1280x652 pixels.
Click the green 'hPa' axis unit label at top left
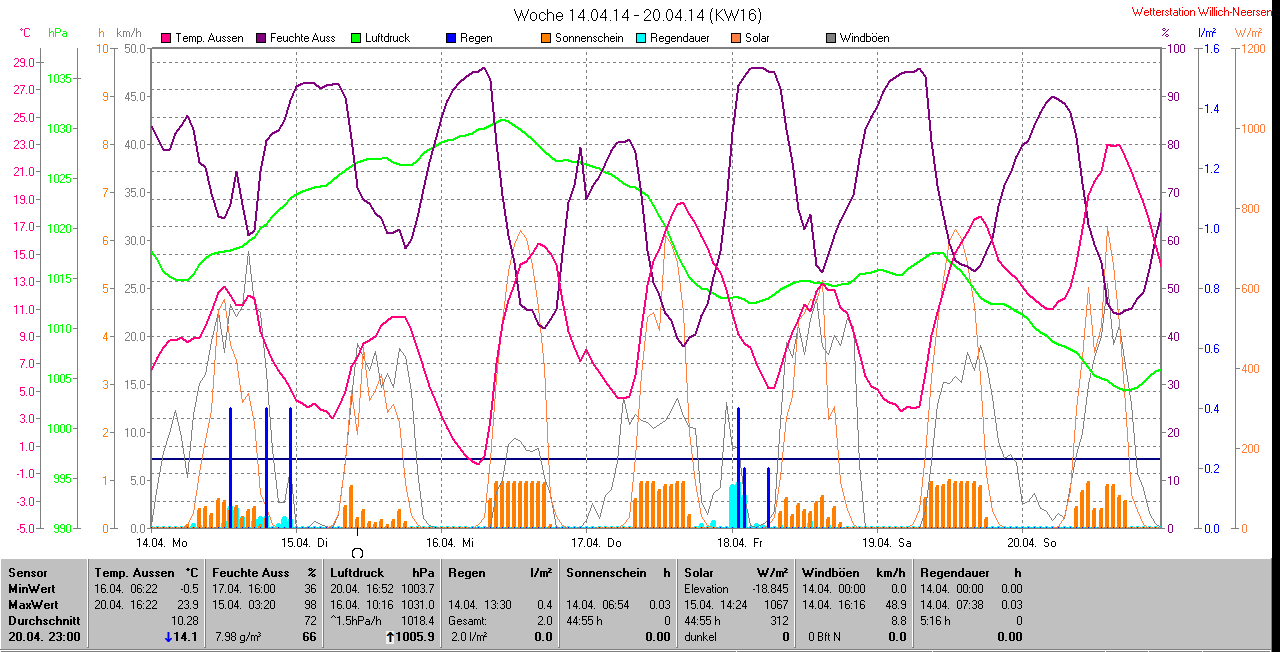pos(58,33)
